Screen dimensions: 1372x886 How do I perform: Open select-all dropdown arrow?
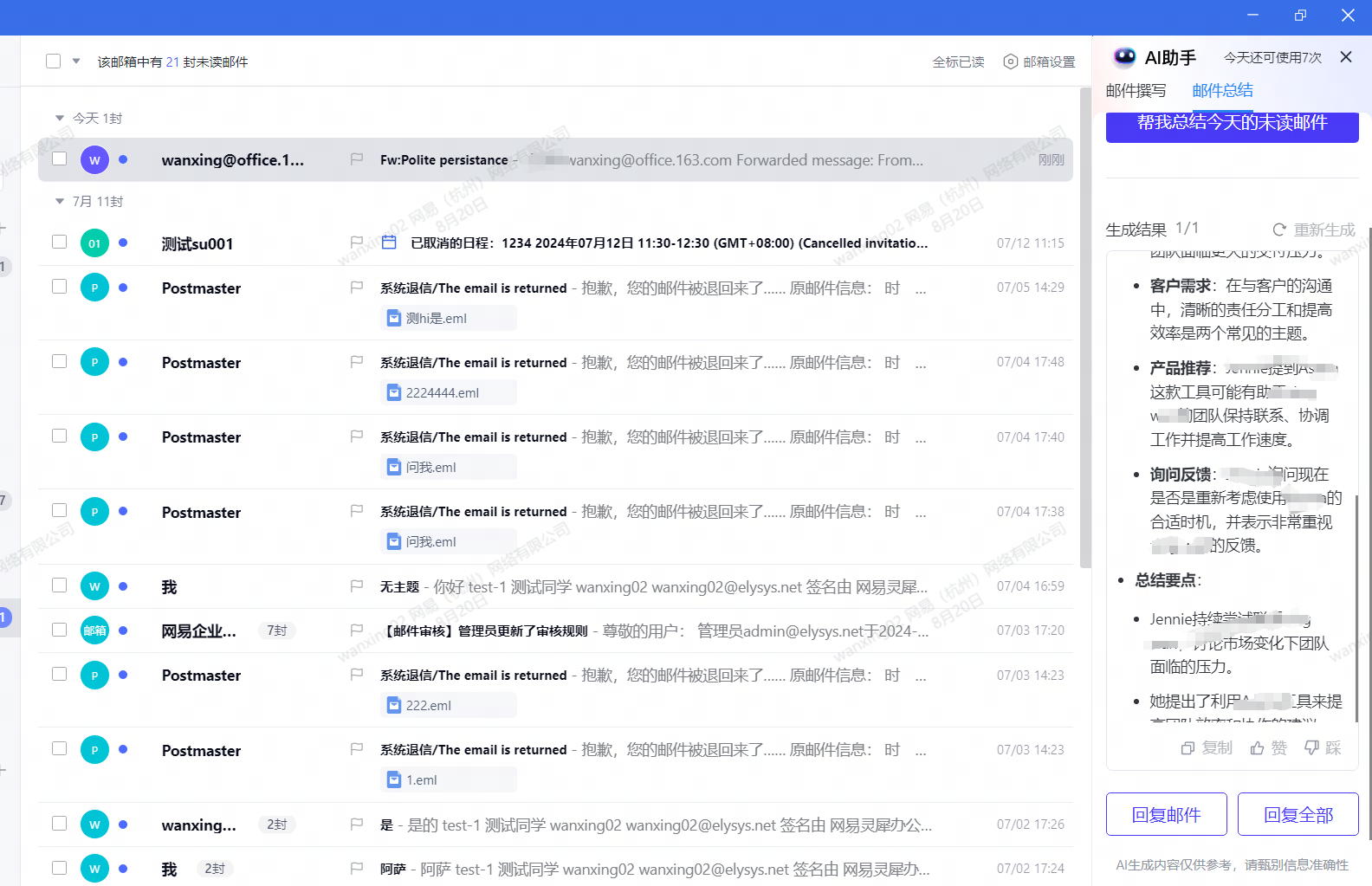coord(76,61)
